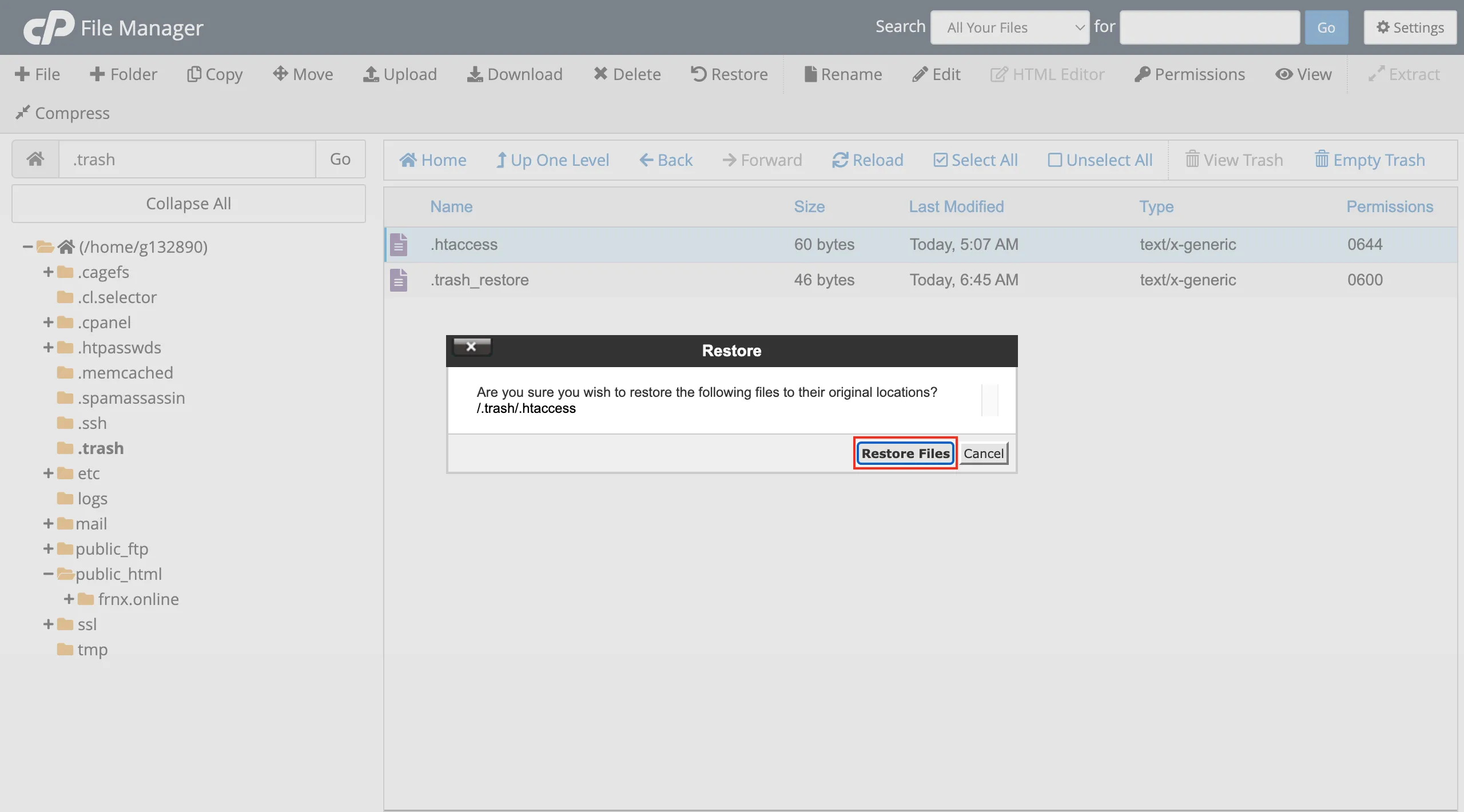Open the All Your Files search dropdown

pos(1010,27)
